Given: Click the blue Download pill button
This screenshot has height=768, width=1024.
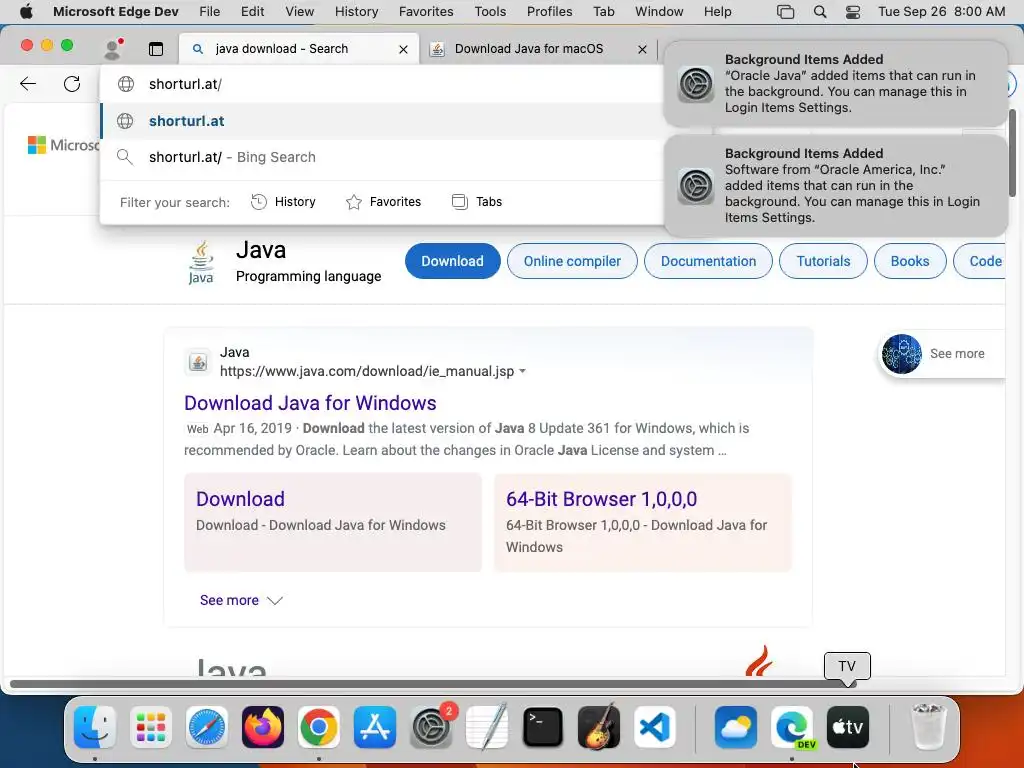Looking at the screenshot, I should [x=453, y=261].
